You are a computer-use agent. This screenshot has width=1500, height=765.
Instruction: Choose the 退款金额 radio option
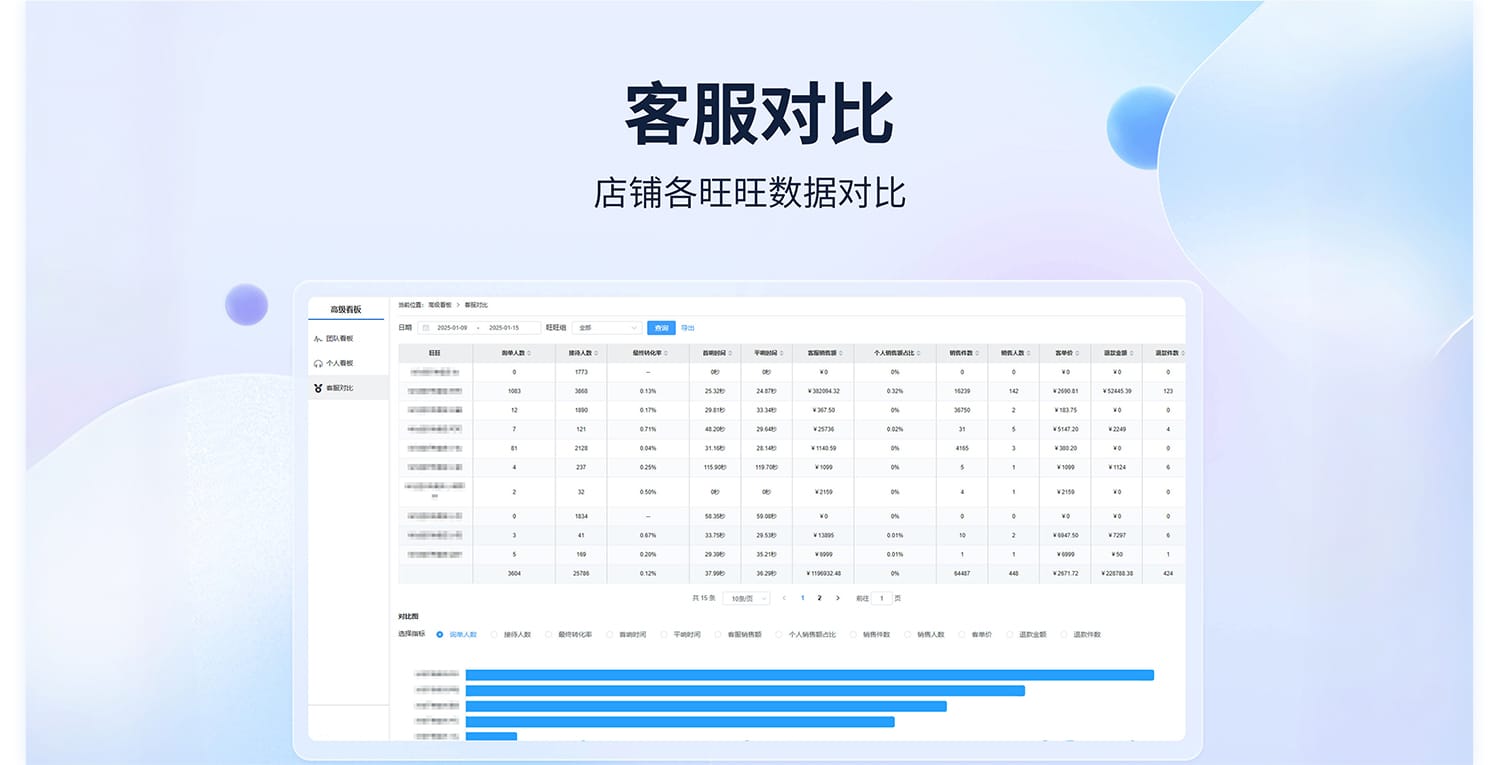[1010, 635]
